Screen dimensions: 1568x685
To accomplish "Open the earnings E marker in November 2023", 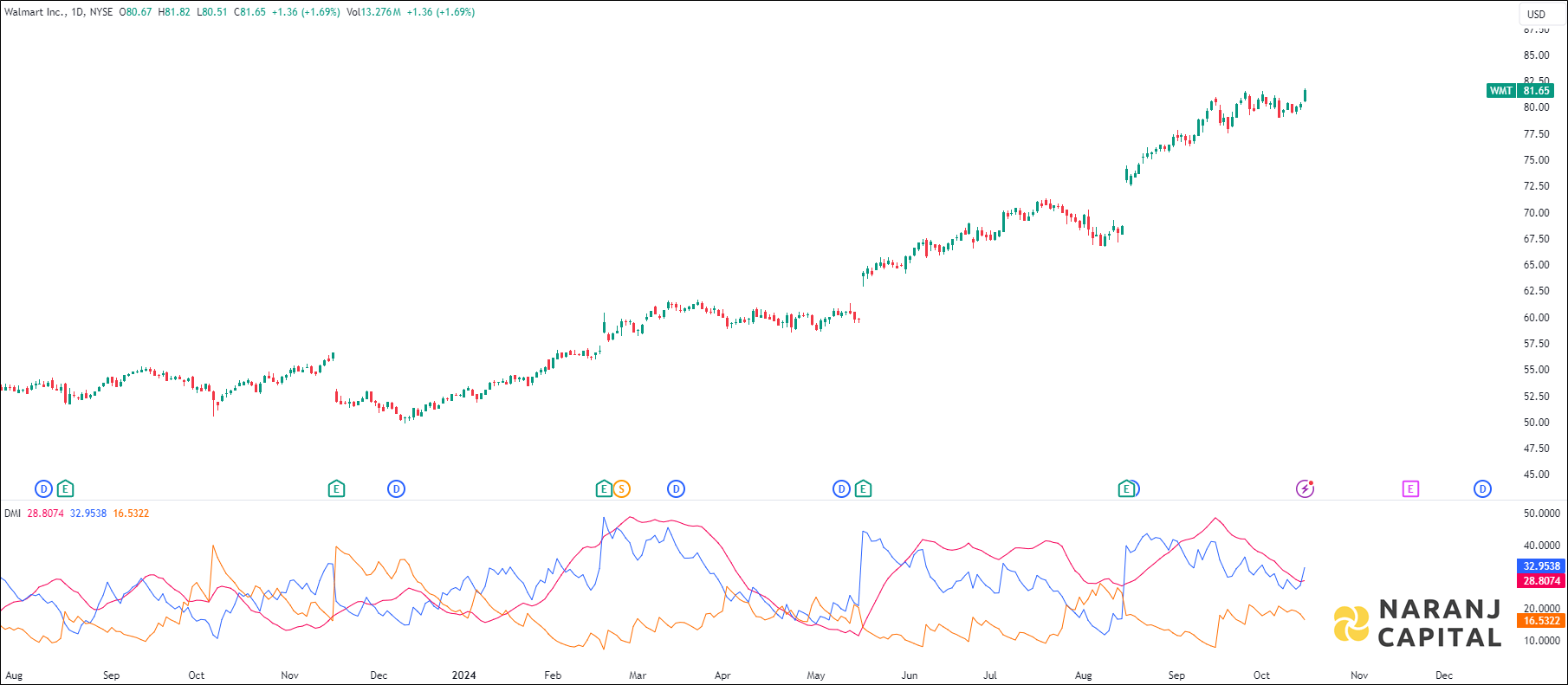I will [x=336, y=489].
